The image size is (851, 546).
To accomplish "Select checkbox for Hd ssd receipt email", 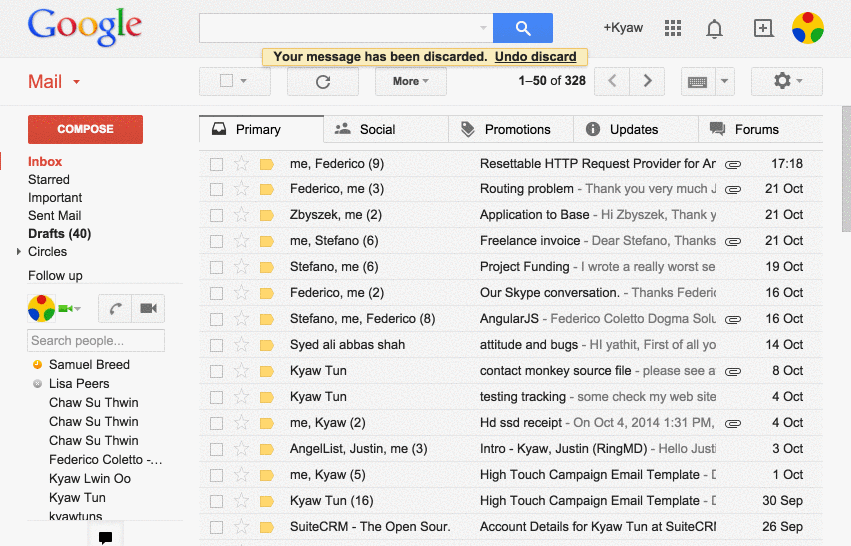I will (x=217, y=423).
